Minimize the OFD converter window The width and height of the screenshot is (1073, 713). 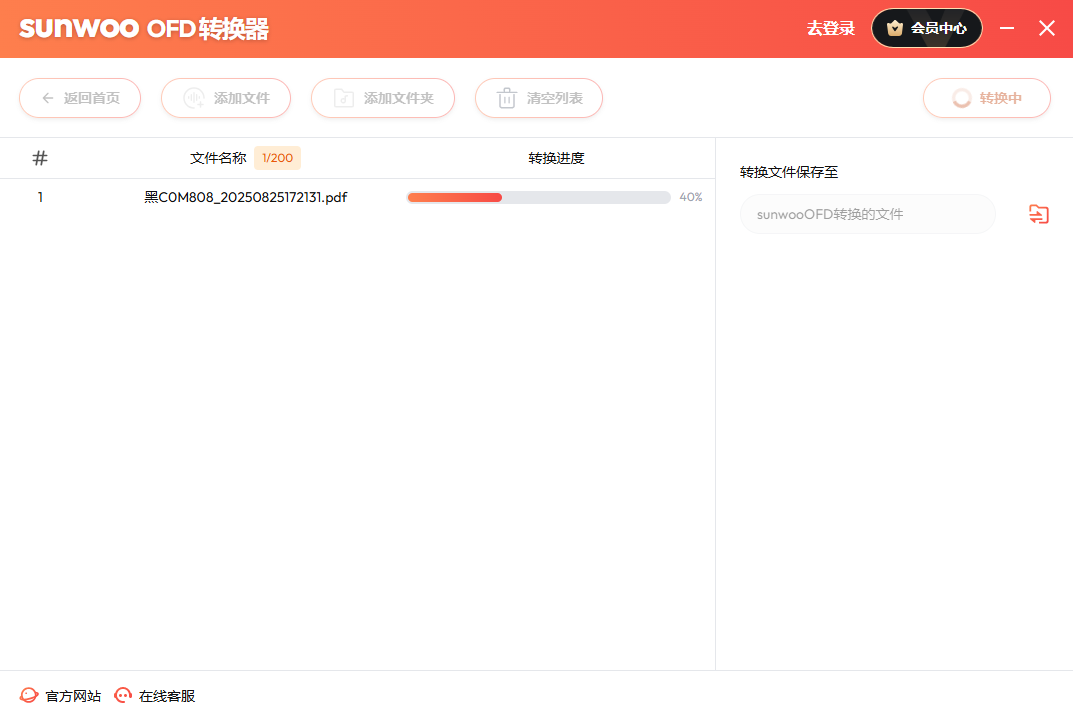[1007, 28]
